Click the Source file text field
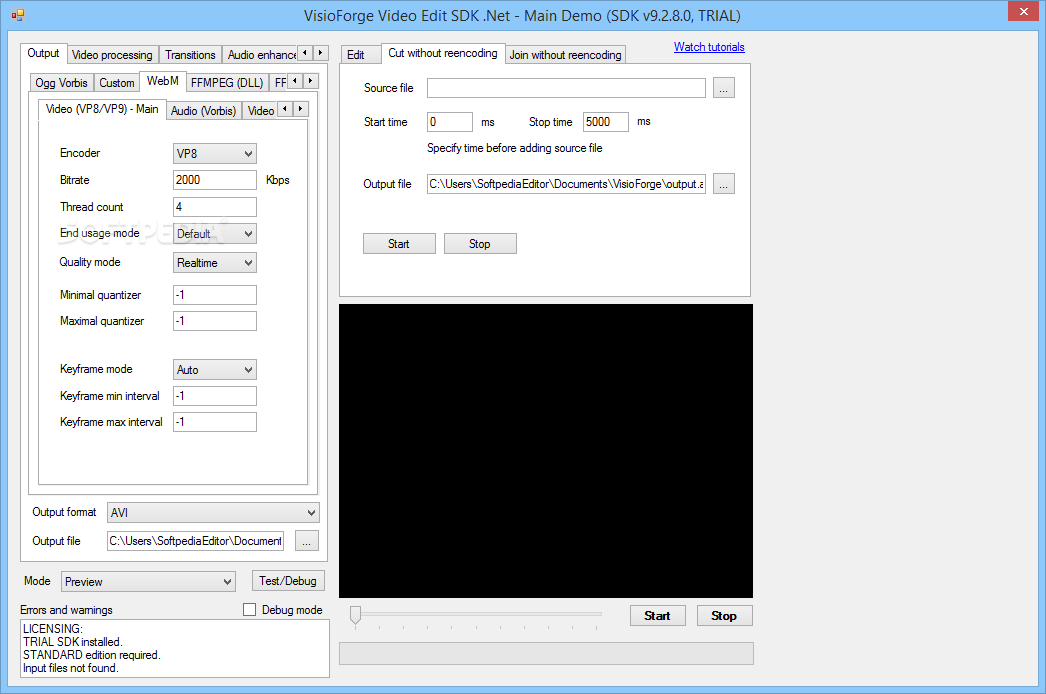 [566, 88]
